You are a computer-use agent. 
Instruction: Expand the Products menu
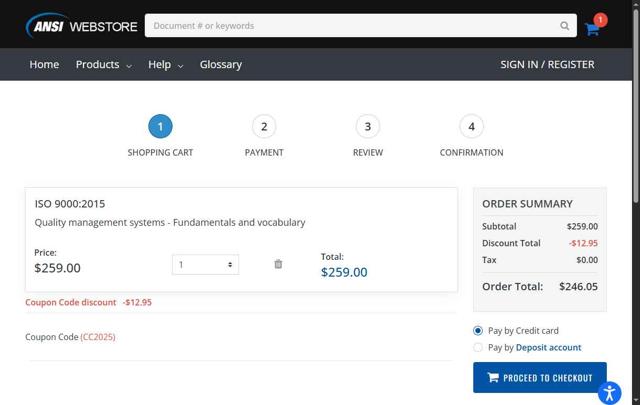104,65
